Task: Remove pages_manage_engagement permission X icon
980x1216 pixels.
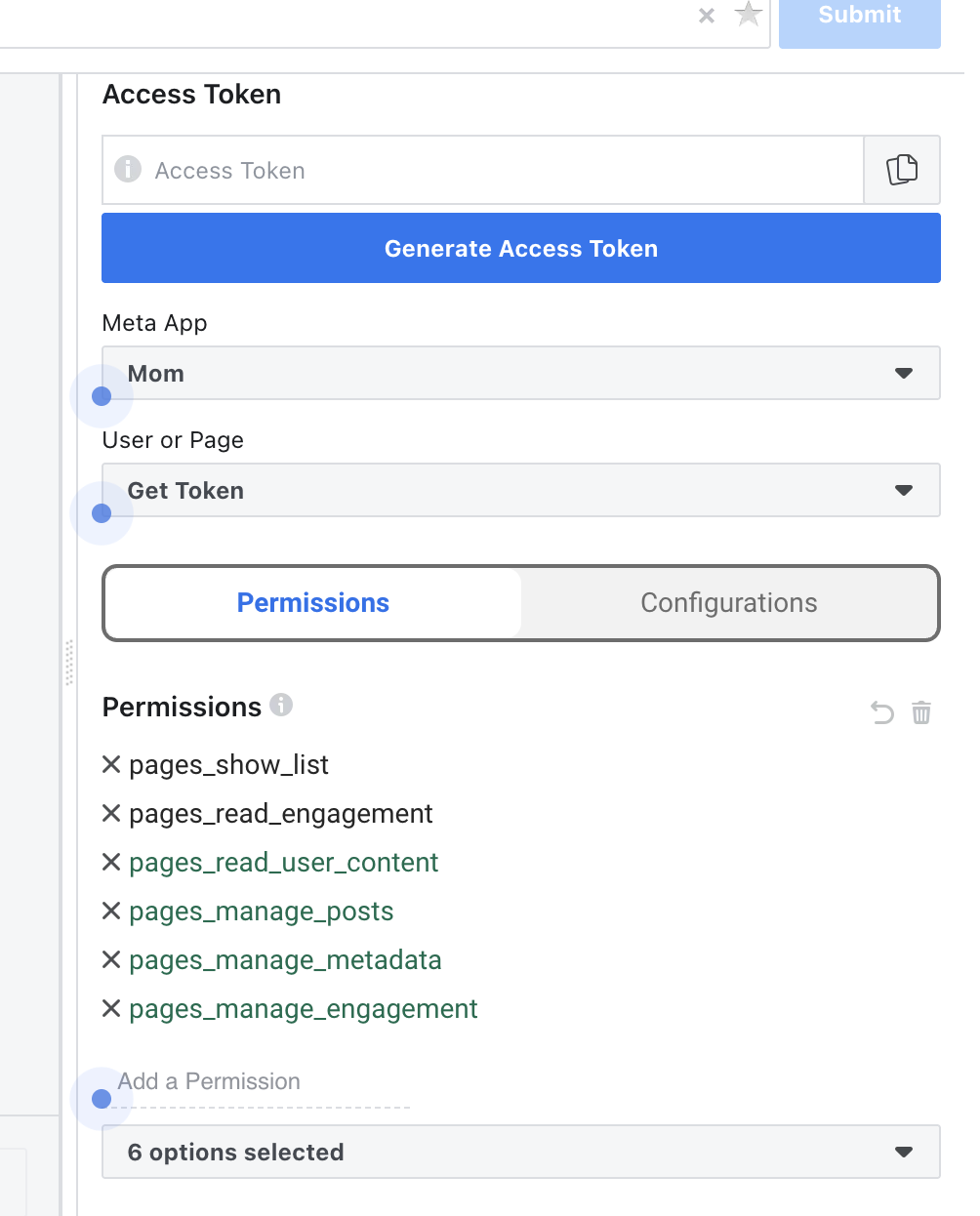Action: (111, 1008)
